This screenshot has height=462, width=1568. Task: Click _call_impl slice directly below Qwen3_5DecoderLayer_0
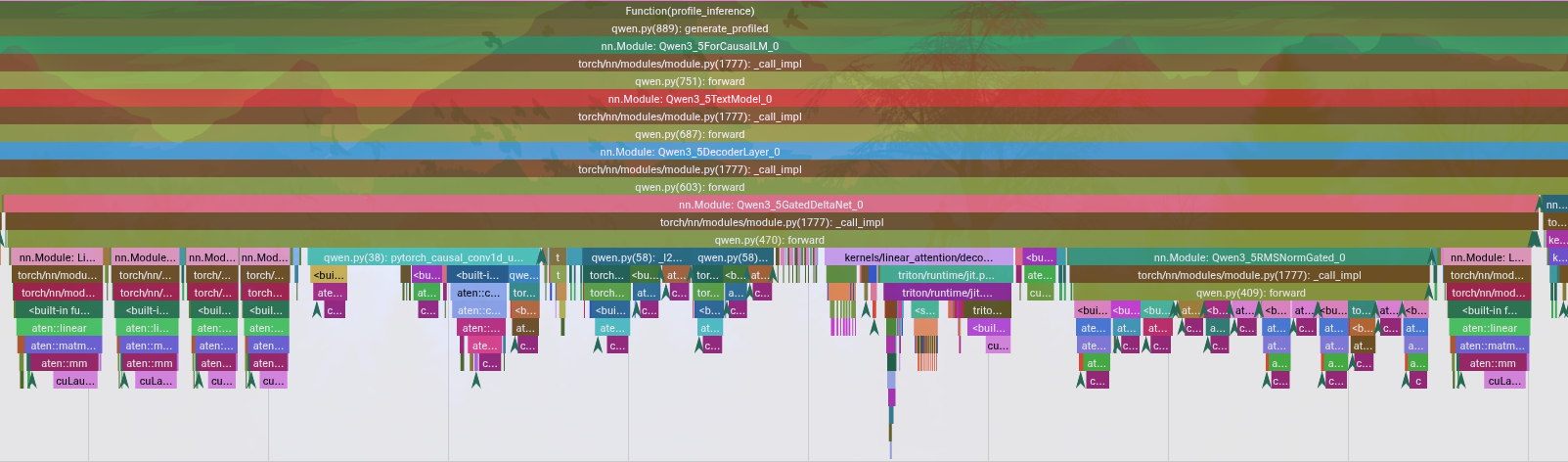click(784, 169)
